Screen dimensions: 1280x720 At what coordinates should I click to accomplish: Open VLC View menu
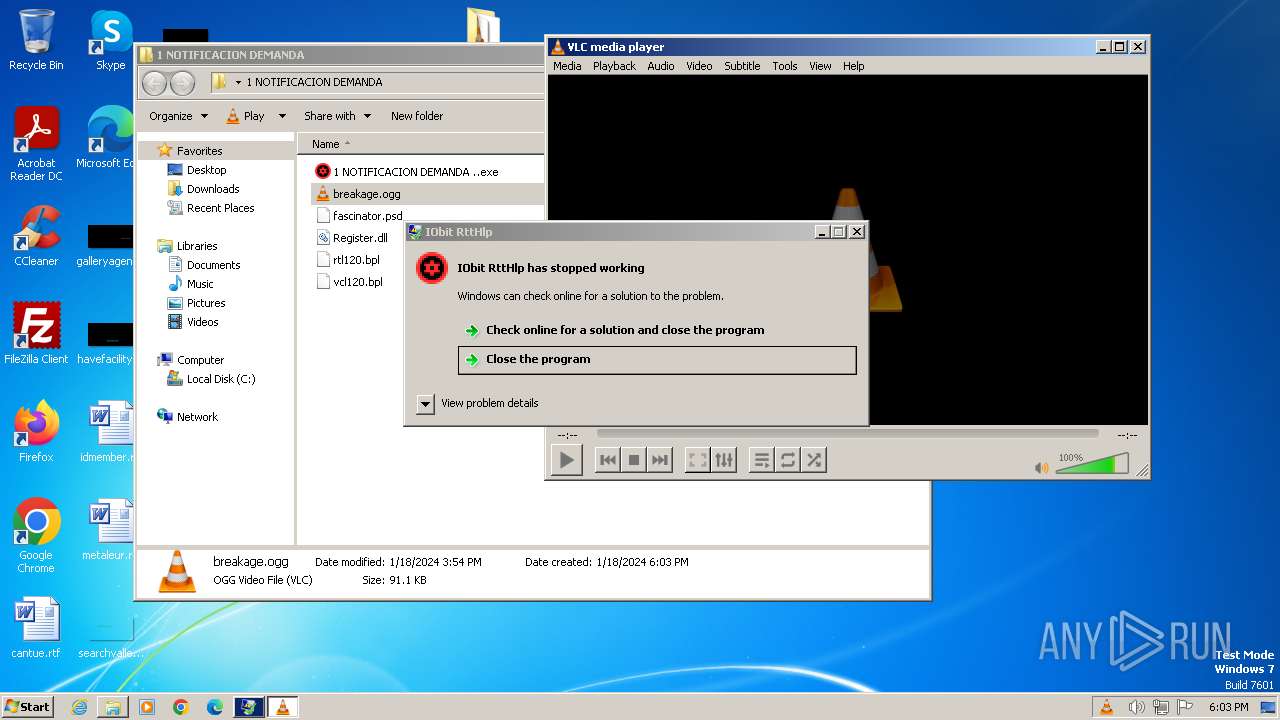click(820, 66)
